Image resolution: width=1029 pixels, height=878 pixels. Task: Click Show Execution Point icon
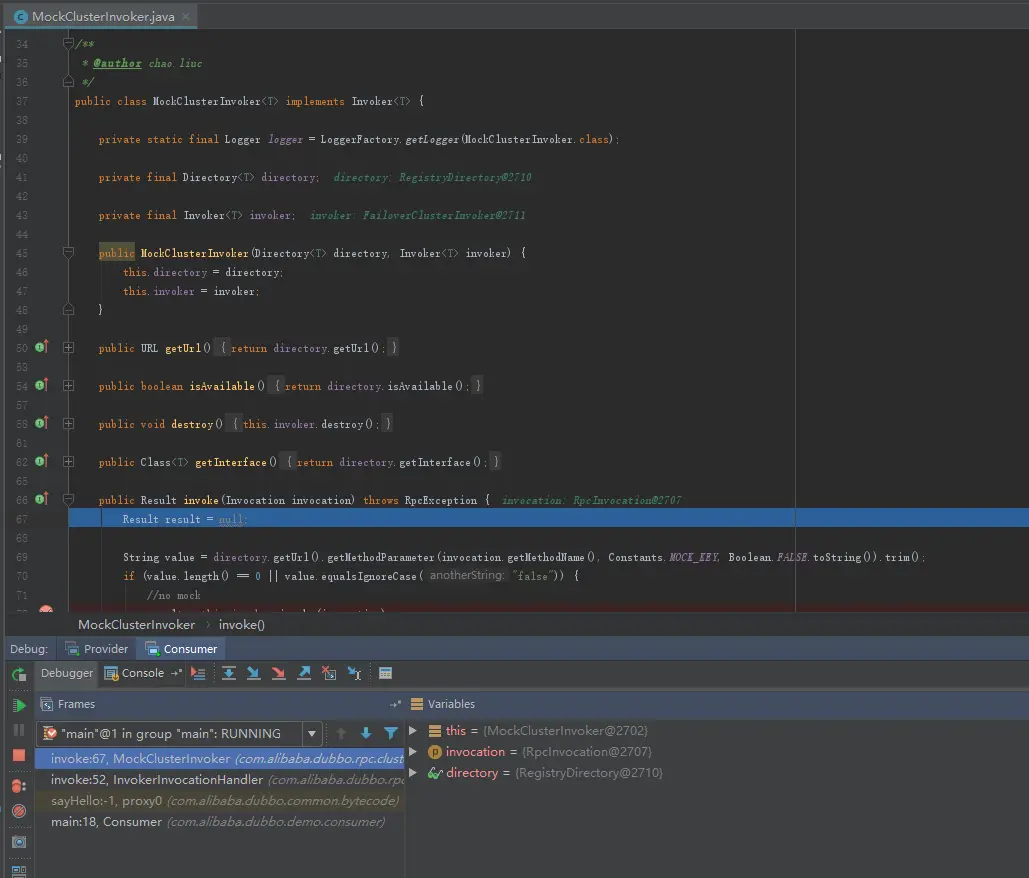(198, 673)
